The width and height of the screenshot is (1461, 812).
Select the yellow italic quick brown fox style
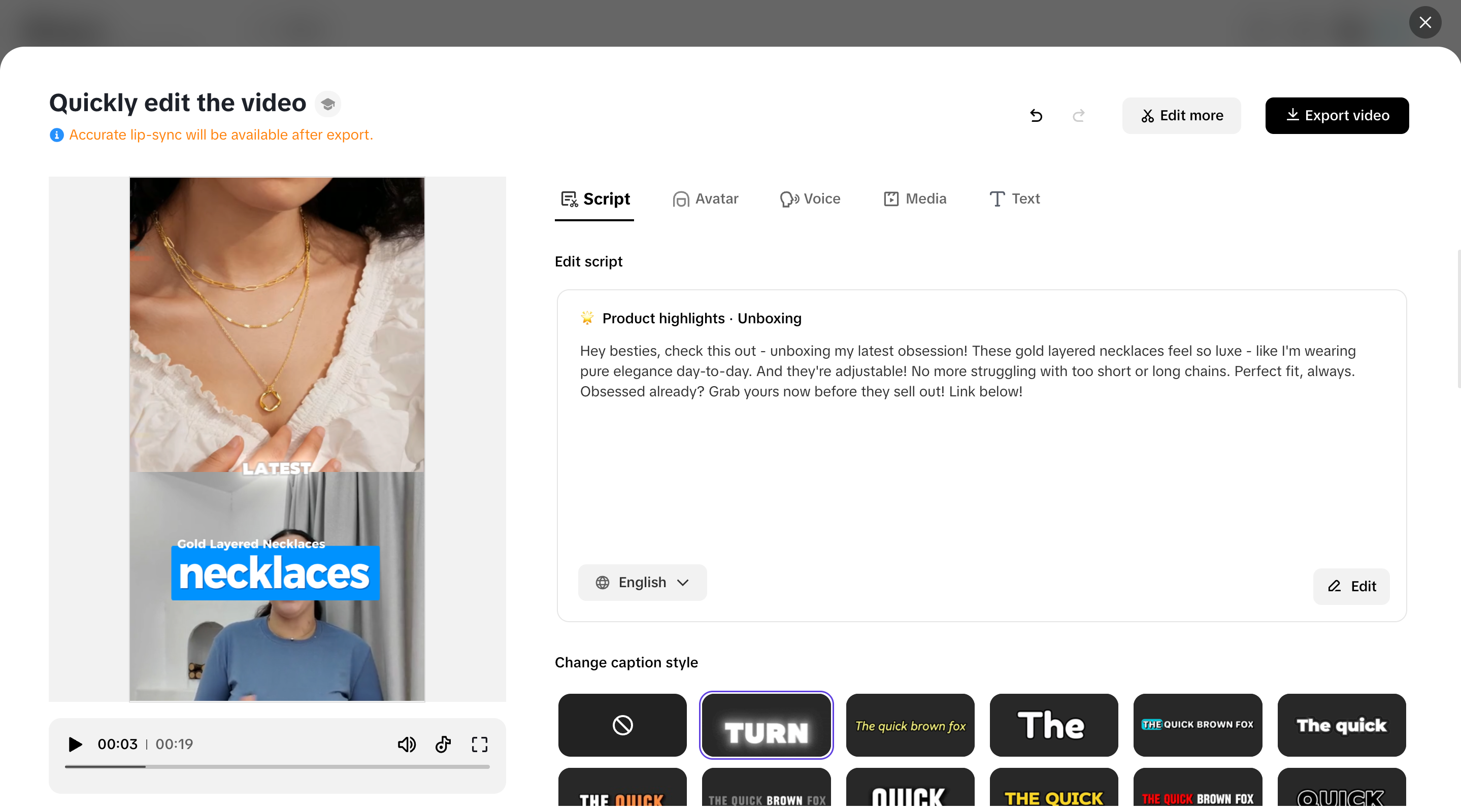coord(910,725)
